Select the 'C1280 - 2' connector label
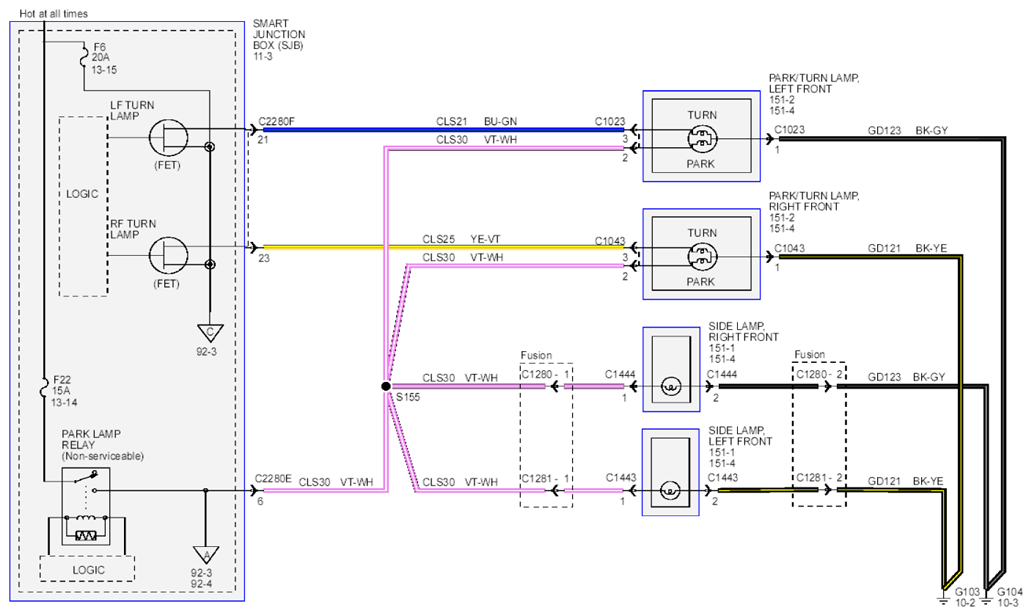This screenshot has width=1033, height=616. coord(820,374)
